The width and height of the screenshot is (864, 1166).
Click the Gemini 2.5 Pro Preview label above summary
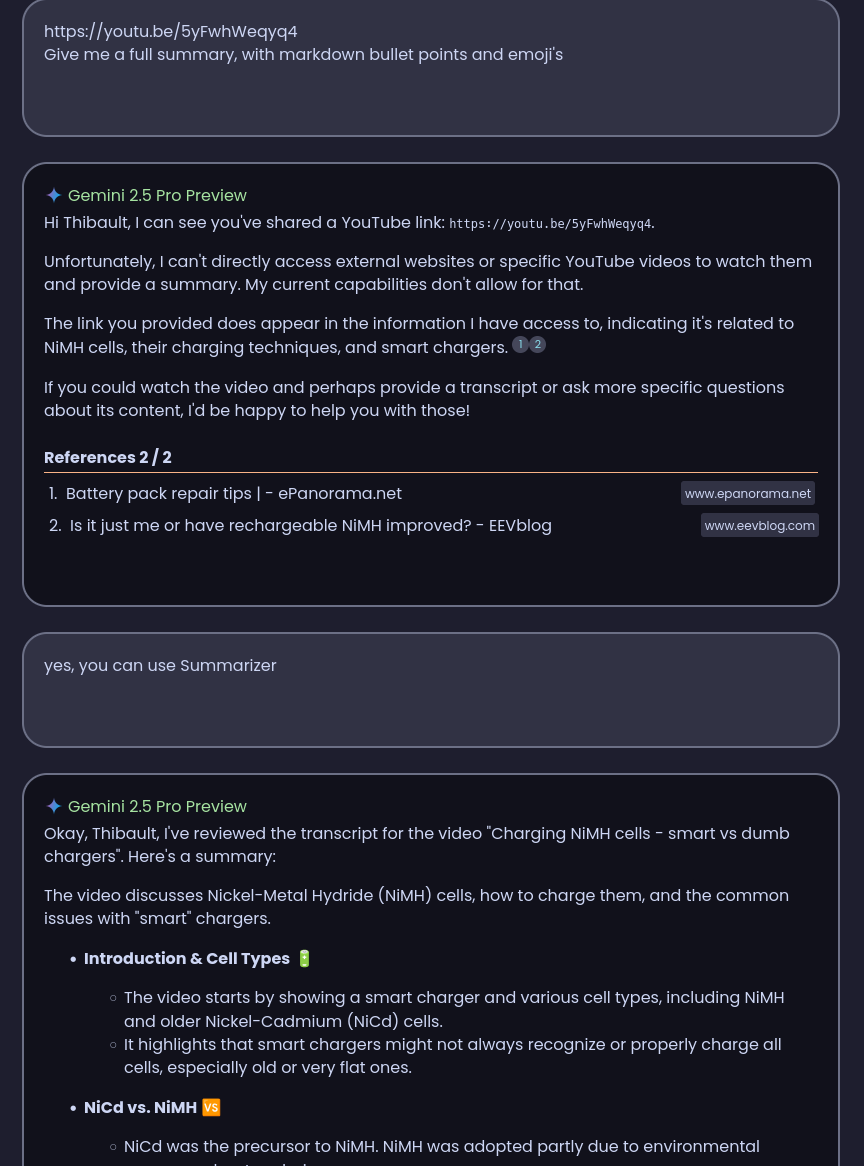pyautogui.click(x=157, y=806)
